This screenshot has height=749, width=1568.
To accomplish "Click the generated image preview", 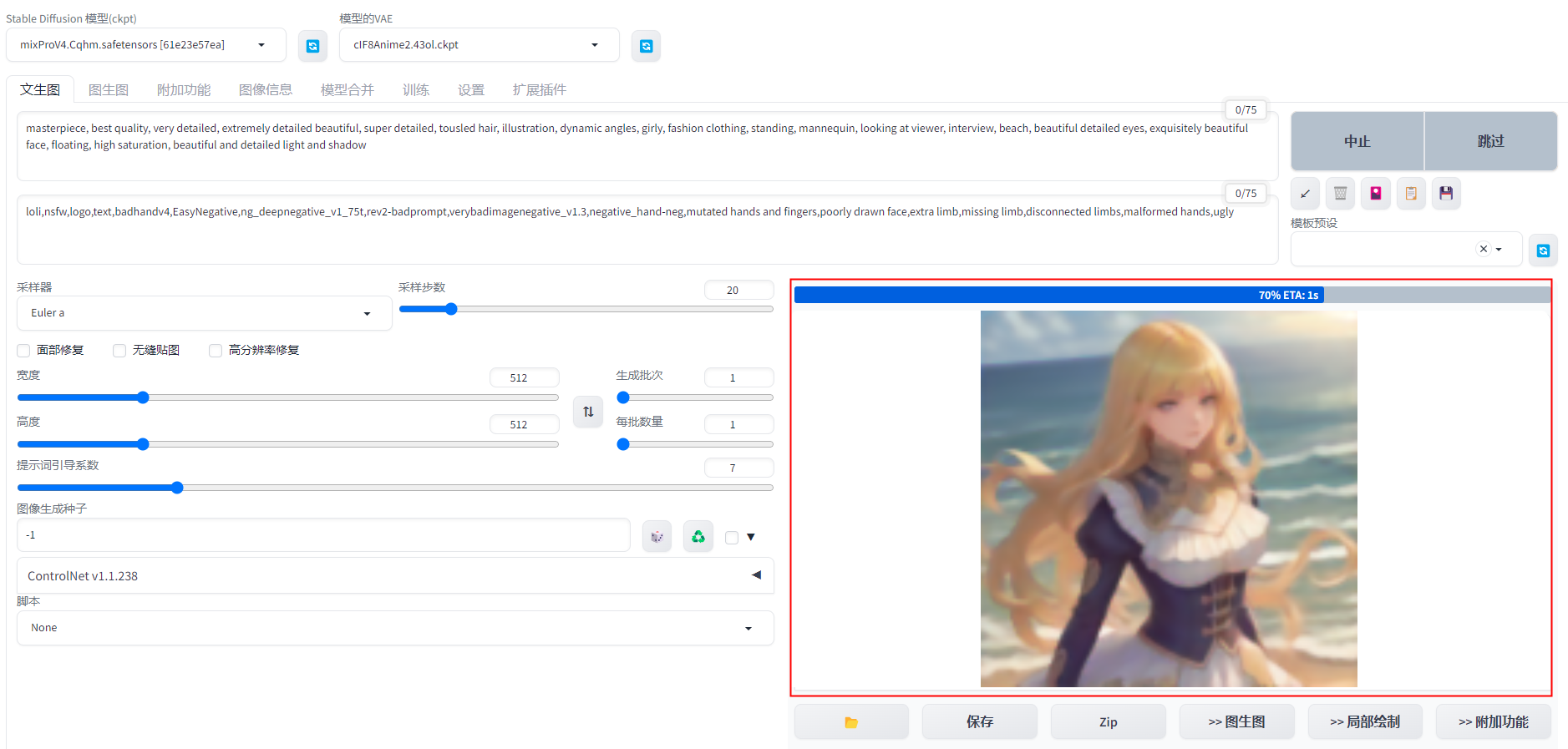I will pos(1169,499).
